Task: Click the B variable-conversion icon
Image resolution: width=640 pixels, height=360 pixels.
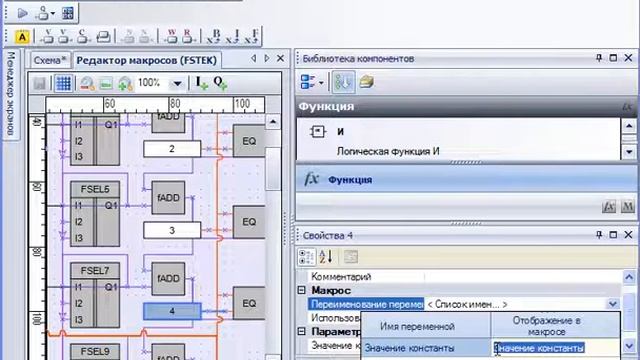Action: (214, 36)
